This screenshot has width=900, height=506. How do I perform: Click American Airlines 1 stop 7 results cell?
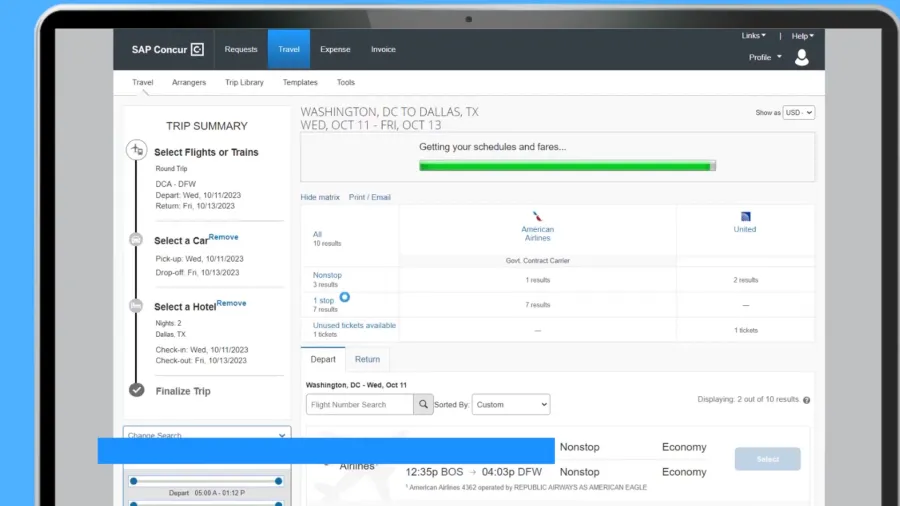click(538, 305)
